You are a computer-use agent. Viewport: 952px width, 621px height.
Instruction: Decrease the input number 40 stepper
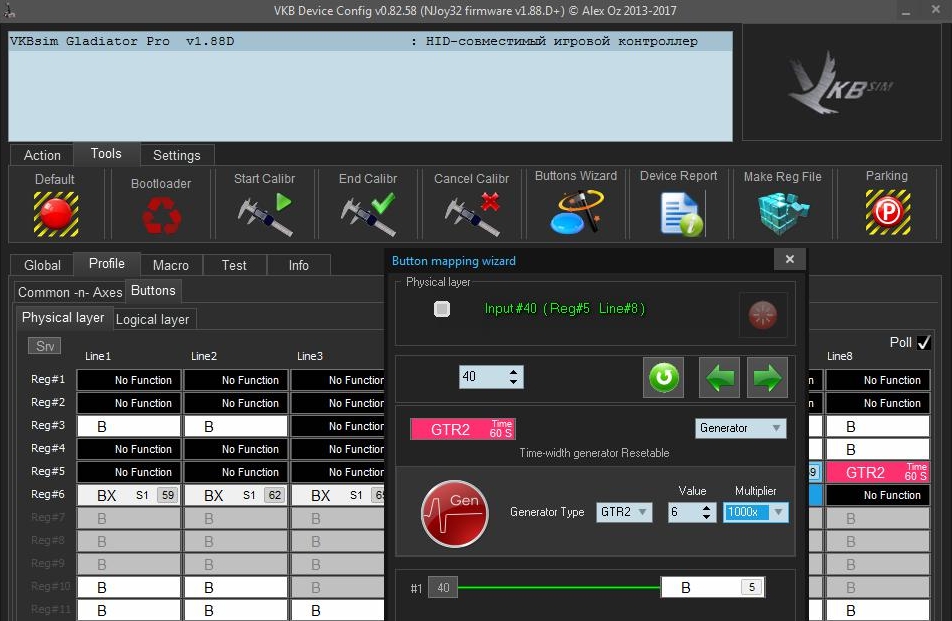(x=514, y=382)
